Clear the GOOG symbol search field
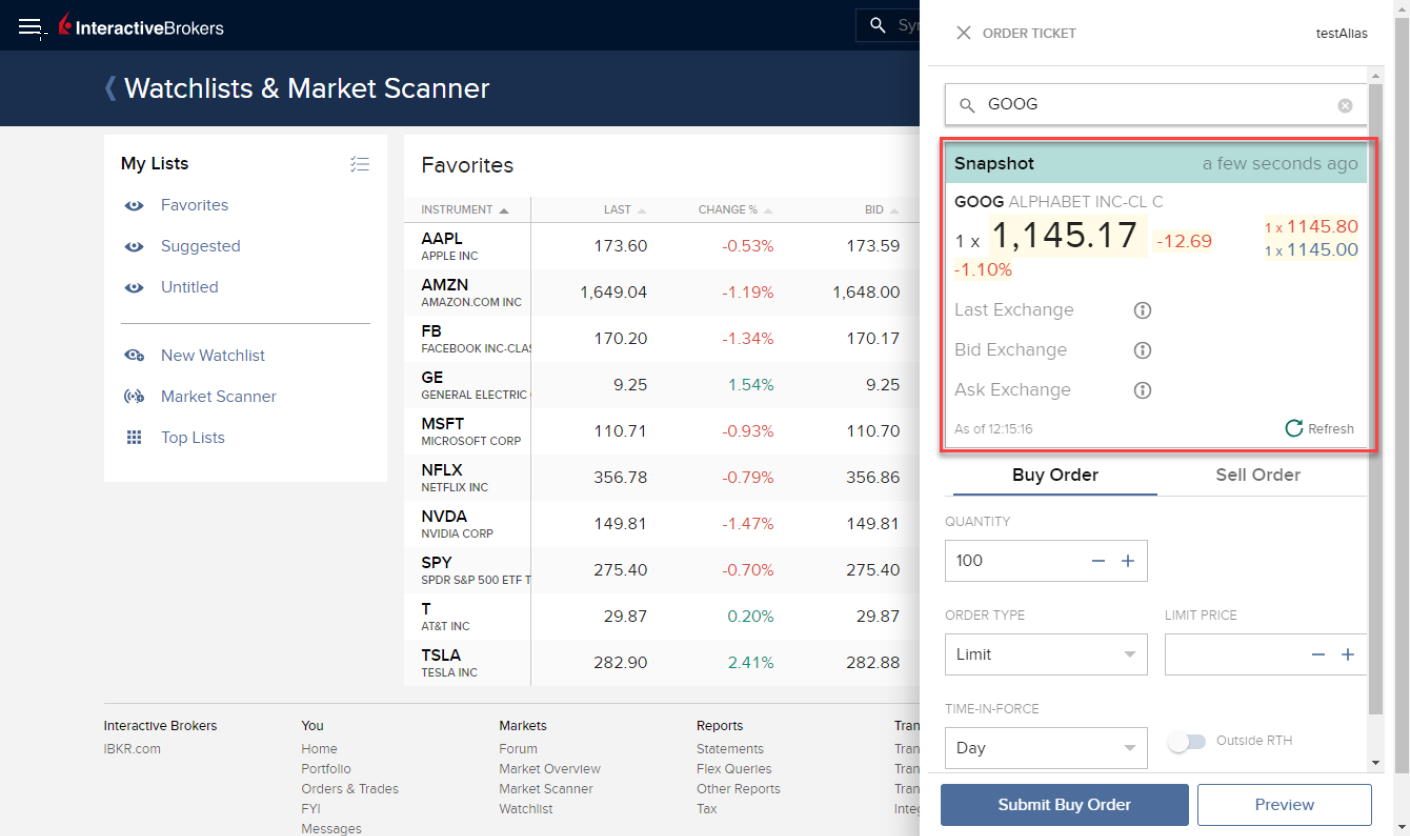Image resolution: width=1410 pixels, height=836 pixels. (1345, 105)
